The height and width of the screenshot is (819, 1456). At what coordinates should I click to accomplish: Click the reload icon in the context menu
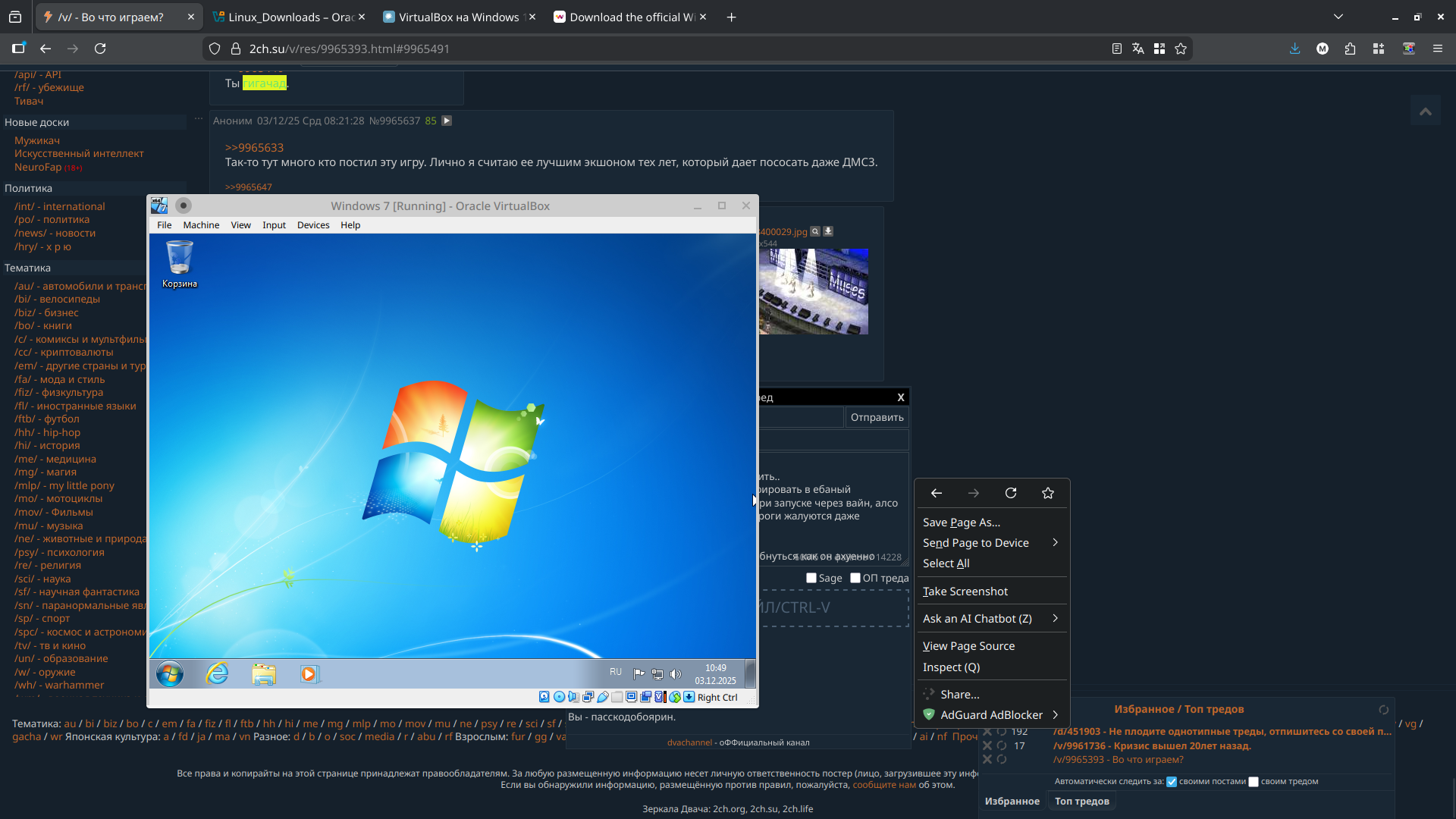tap(1011, 493)
